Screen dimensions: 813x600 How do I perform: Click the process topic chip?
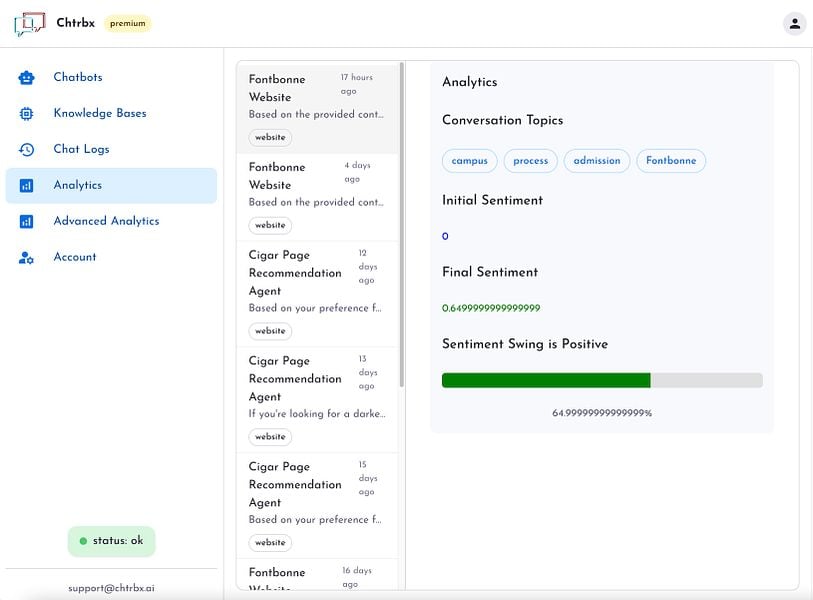pyautogui.click(x=530, y=161)
